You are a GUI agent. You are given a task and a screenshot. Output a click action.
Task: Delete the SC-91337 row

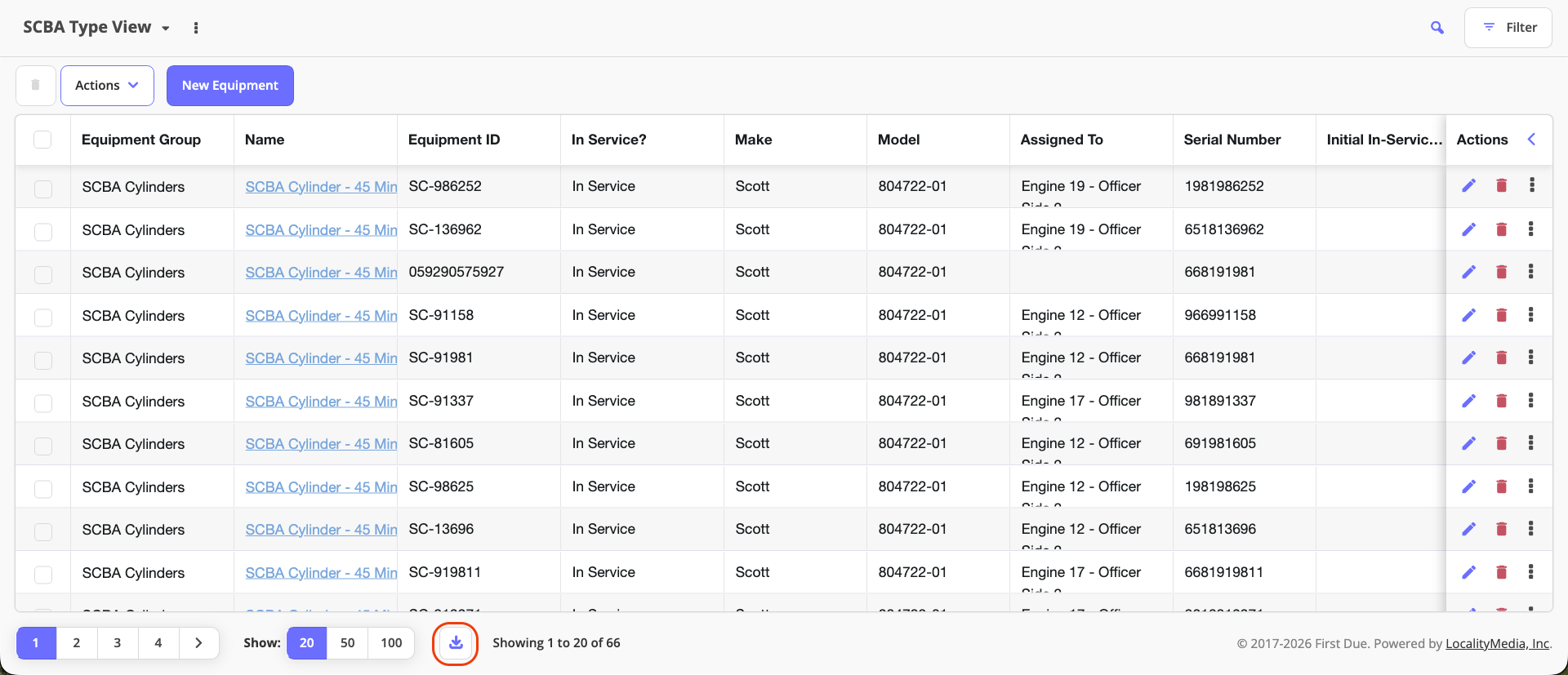(1501, 401)
